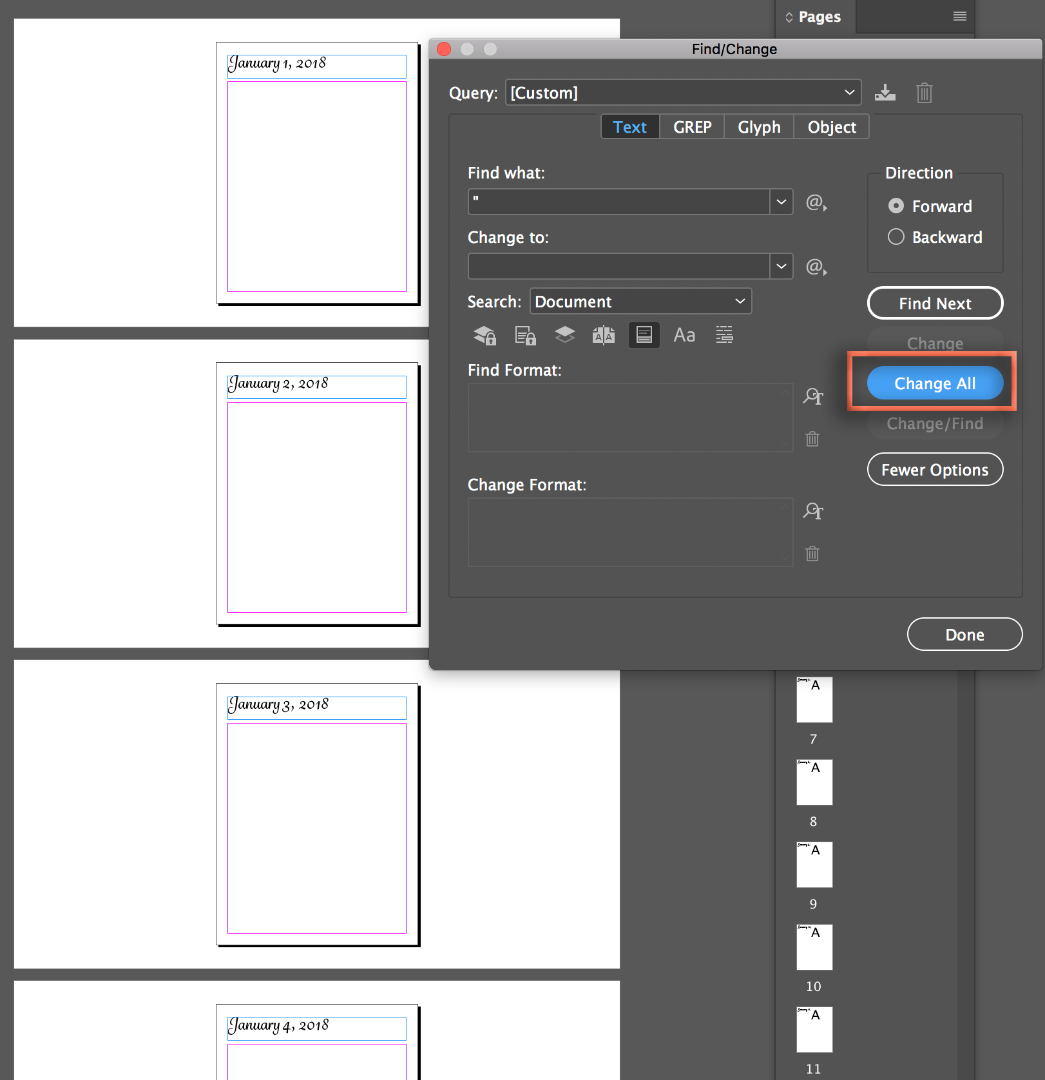Expand Change to history dropdown arrow
The image size is (1045, 1080).
click(x=781, y=266)
